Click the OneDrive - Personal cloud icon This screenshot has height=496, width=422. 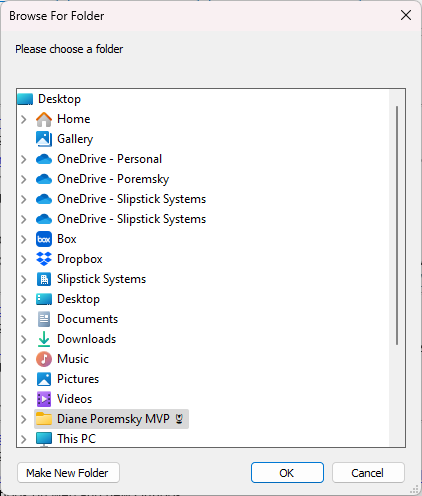(44, 159)
